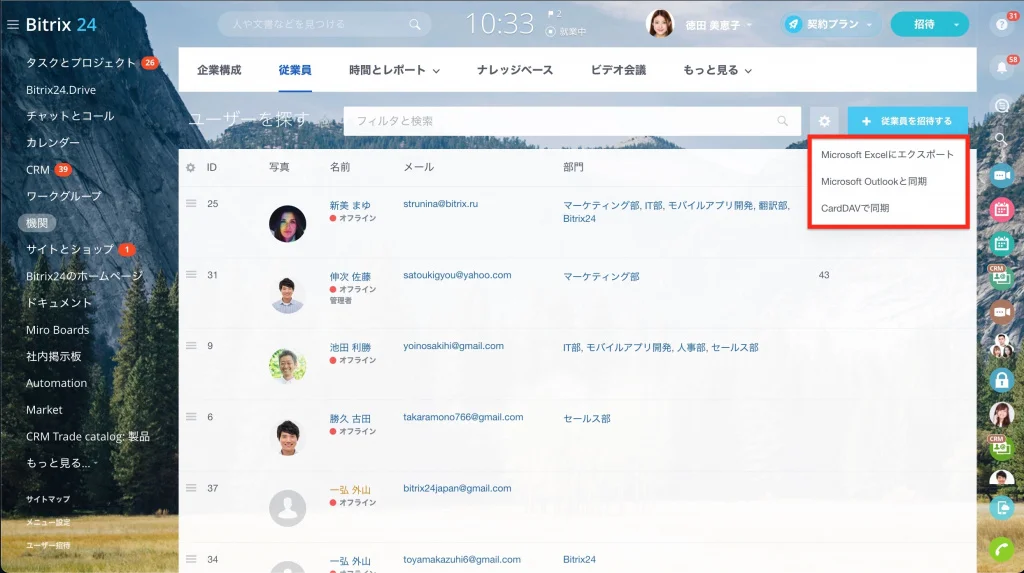Image resolution: width=1024 pixels, height=573 pixels.
Task: Open the ナレッジベース tab
Action: (515, 70)
